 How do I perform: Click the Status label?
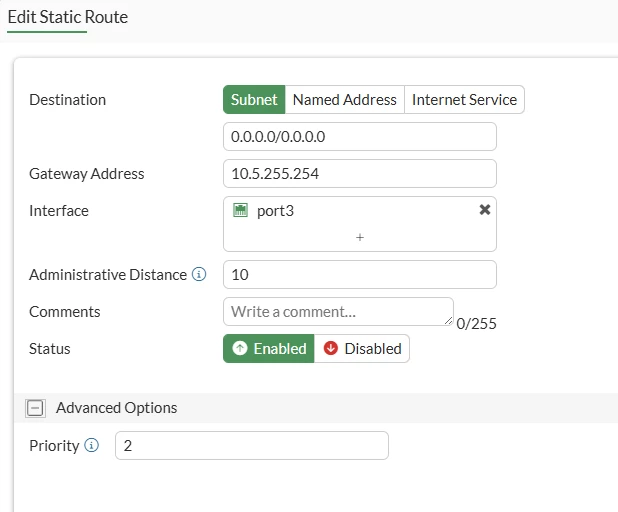click(x=50, y=349)
